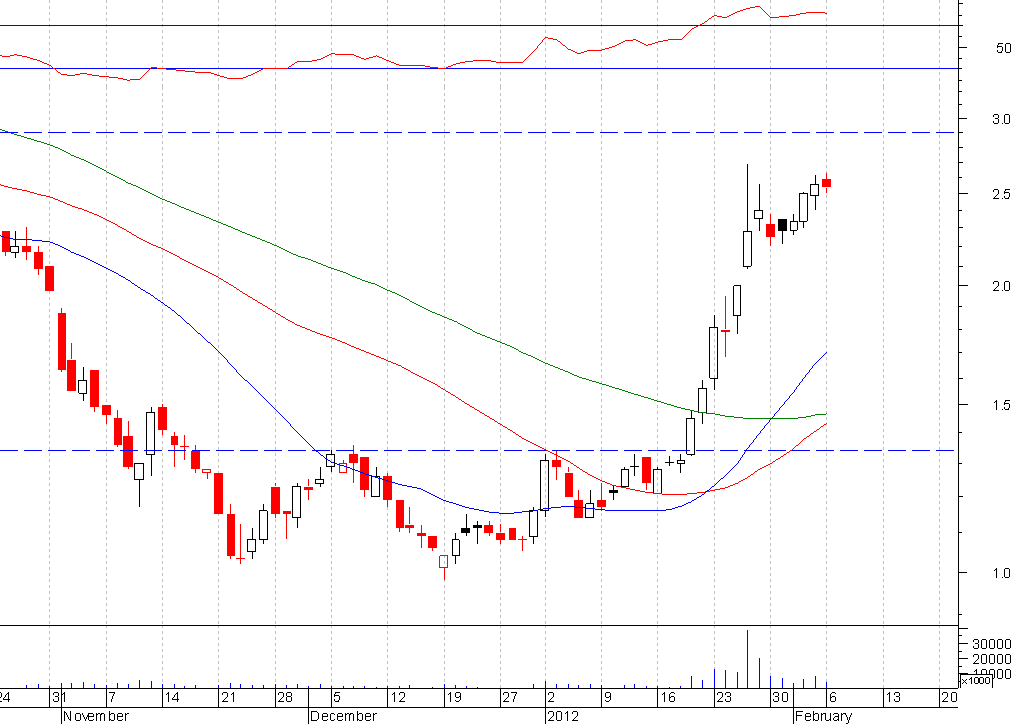Click the January 16 date label
This screenshot has height=724, width=1015.
(x=667, y=697)
